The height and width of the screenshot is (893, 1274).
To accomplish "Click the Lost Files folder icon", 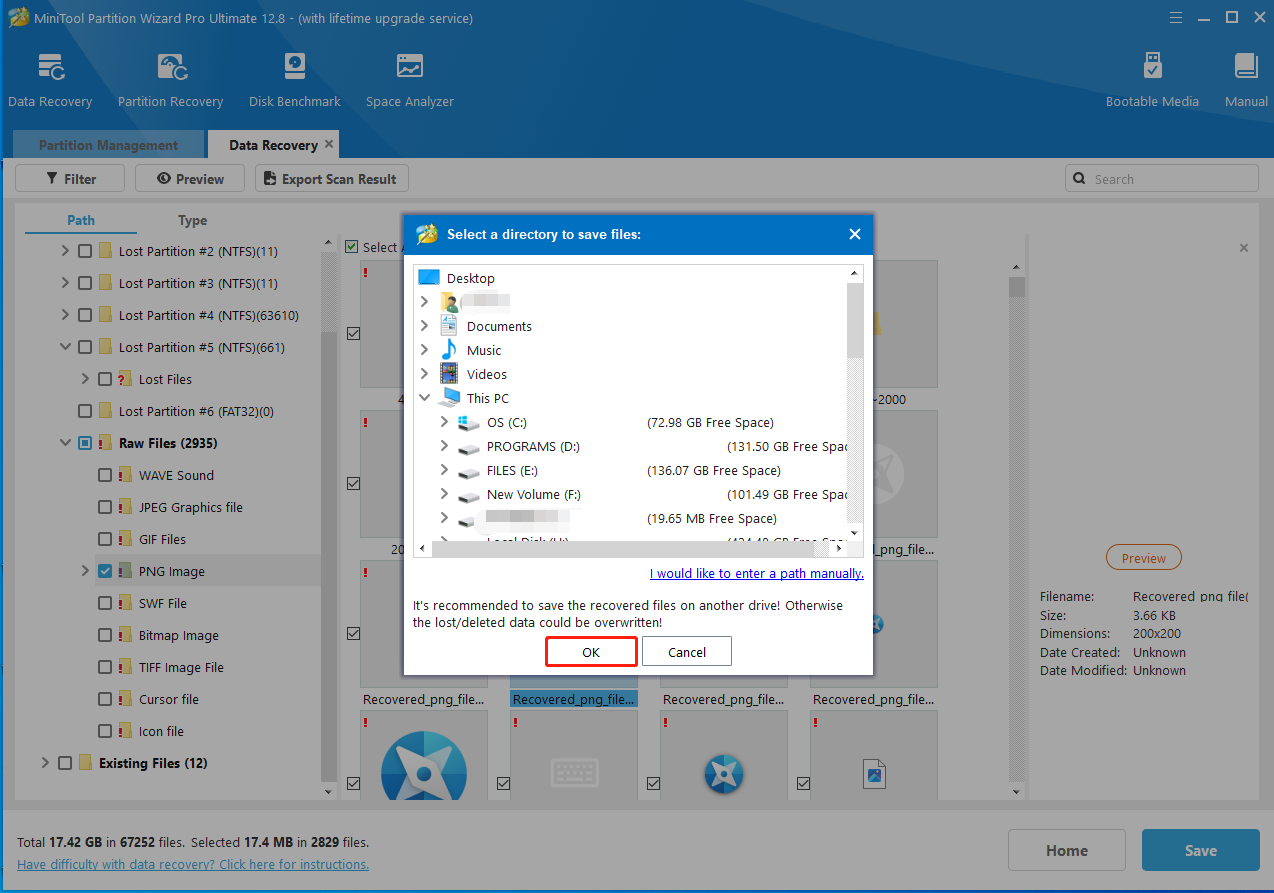I will point(125,379).
